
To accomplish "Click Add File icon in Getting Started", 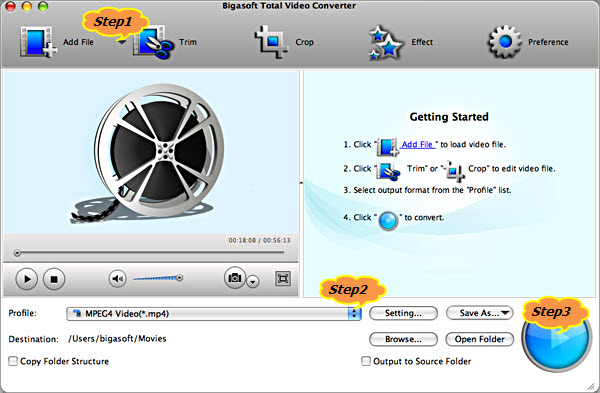I will pos(388,147).
